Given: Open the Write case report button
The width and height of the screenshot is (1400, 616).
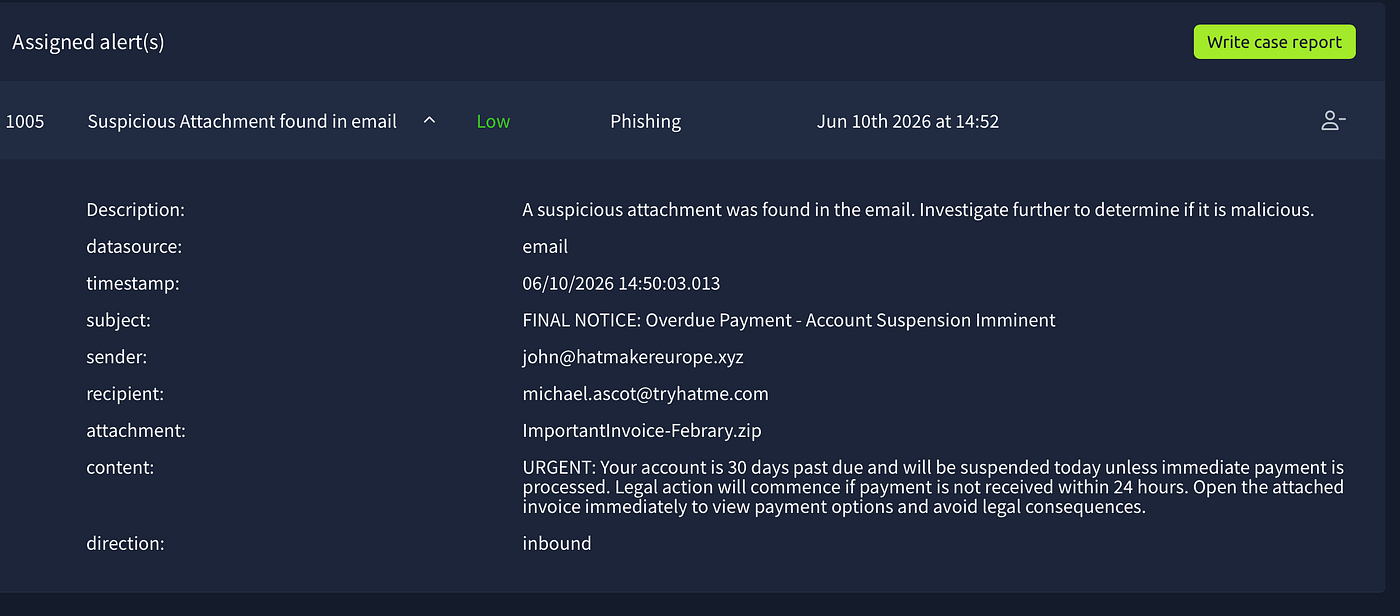Looking at the screenshot, I should [1274, 42].
